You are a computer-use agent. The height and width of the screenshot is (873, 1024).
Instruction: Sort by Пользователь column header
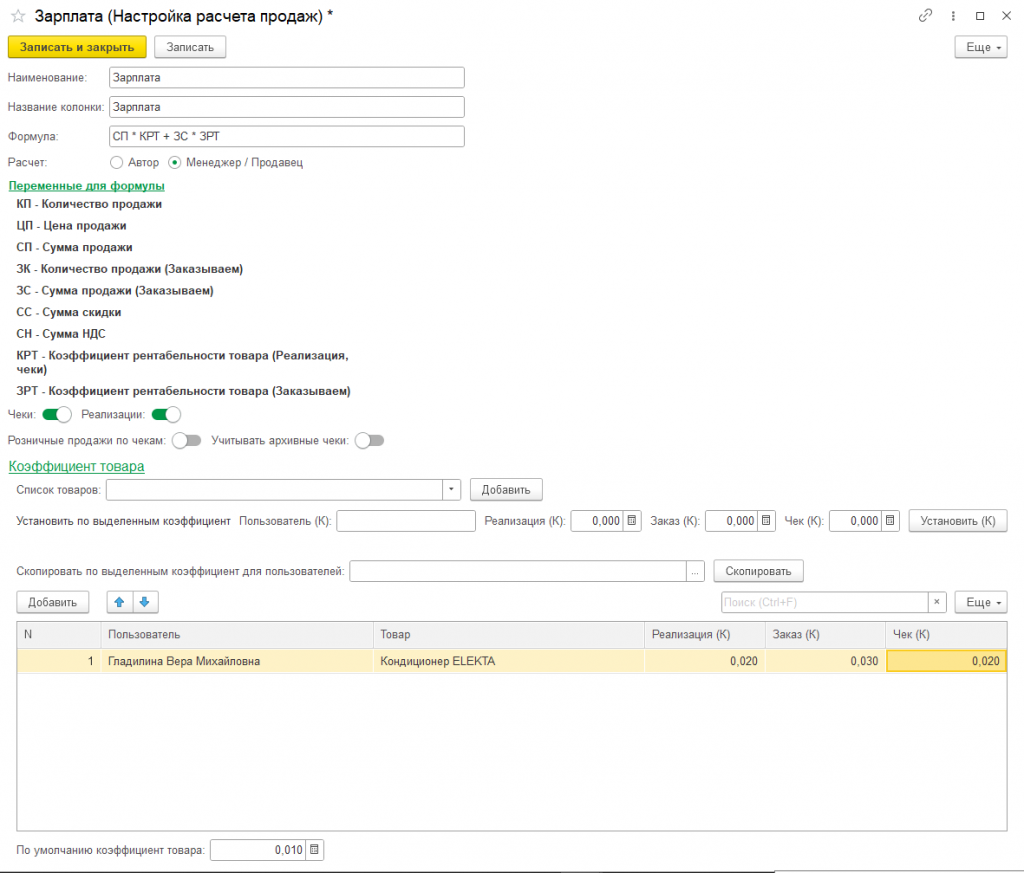coord(237,635)
